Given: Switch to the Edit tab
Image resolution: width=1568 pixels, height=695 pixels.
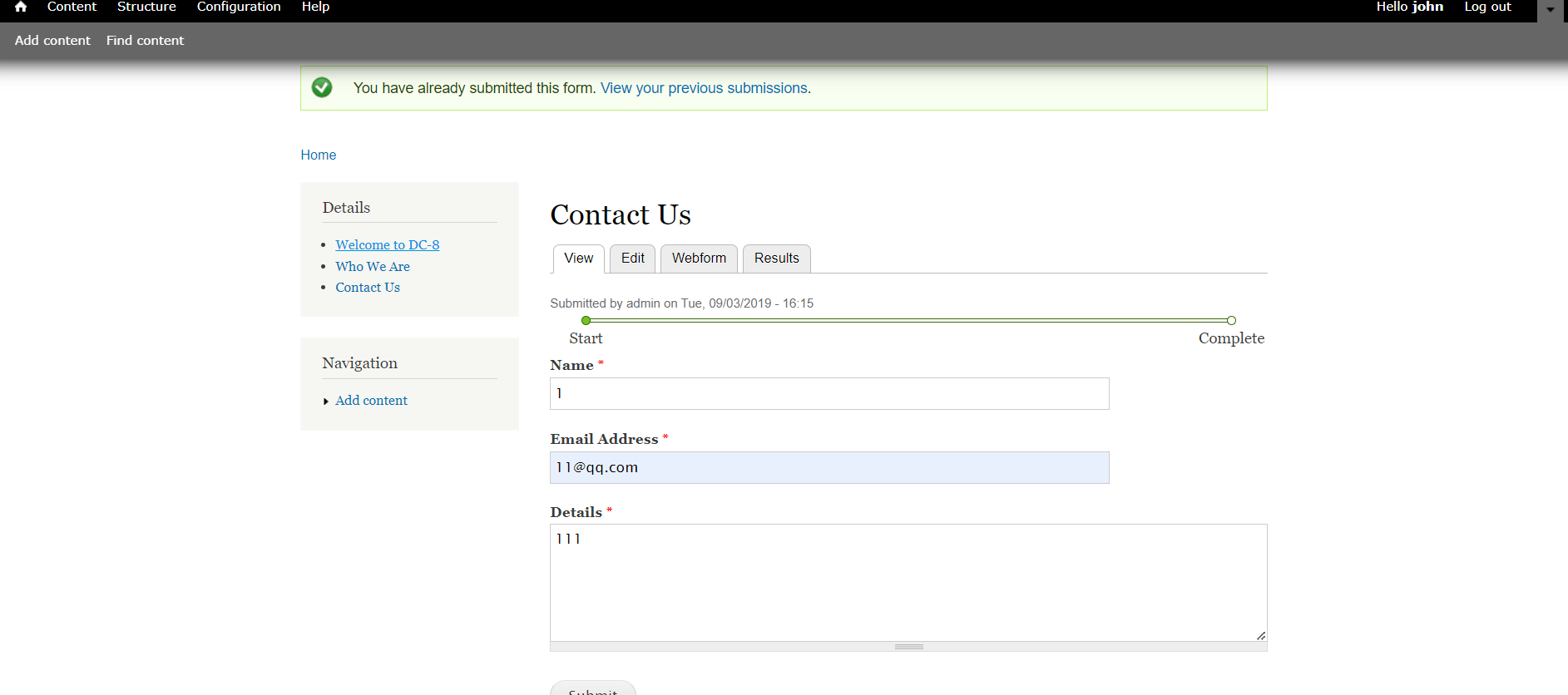Looking at the screenshot, I should [633, 259].
